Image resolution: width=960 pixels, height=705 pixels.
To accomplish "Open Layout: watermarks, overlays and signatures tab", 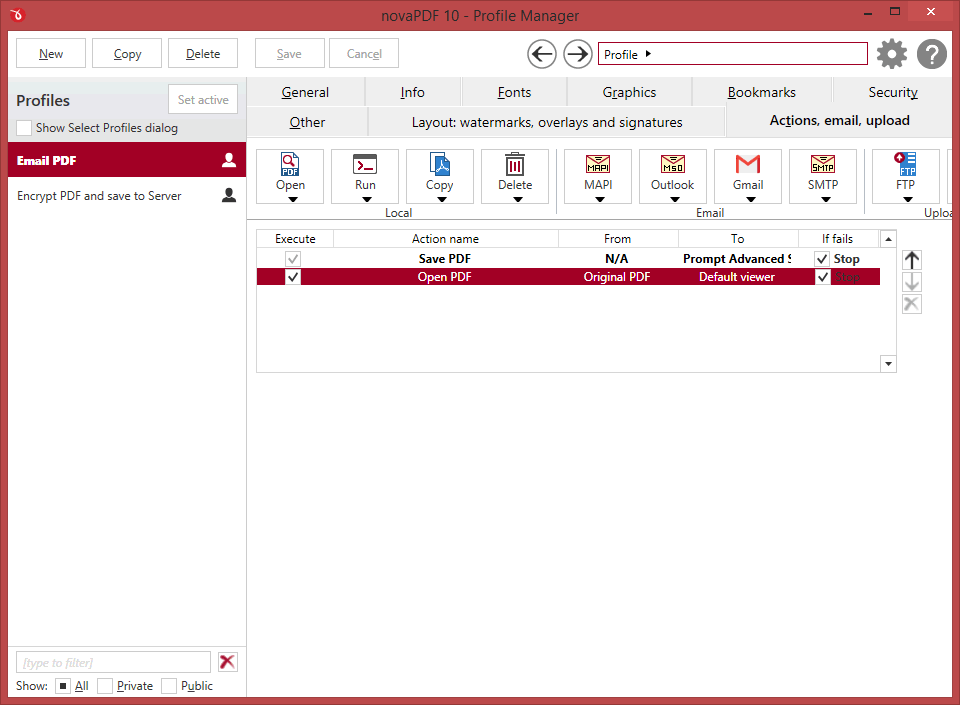I will click(x=547, y=122).
